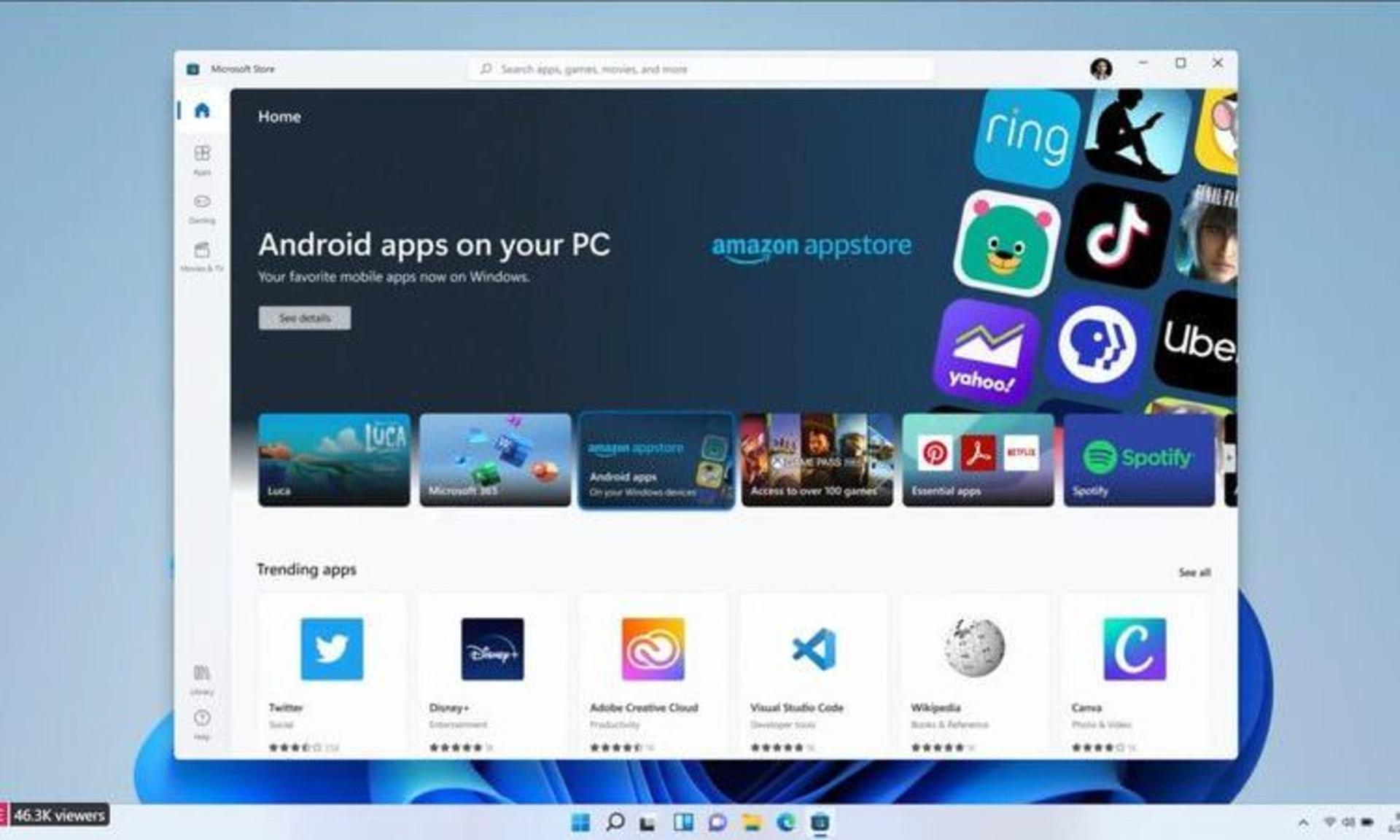
Task: Select the Amazon Appstore Android apps card
Action: coord(656,460)
